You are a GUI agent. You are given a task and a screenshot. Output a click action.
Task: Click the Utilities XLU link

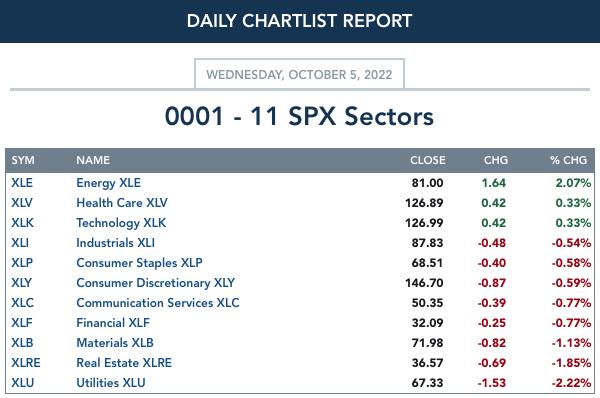111,382
